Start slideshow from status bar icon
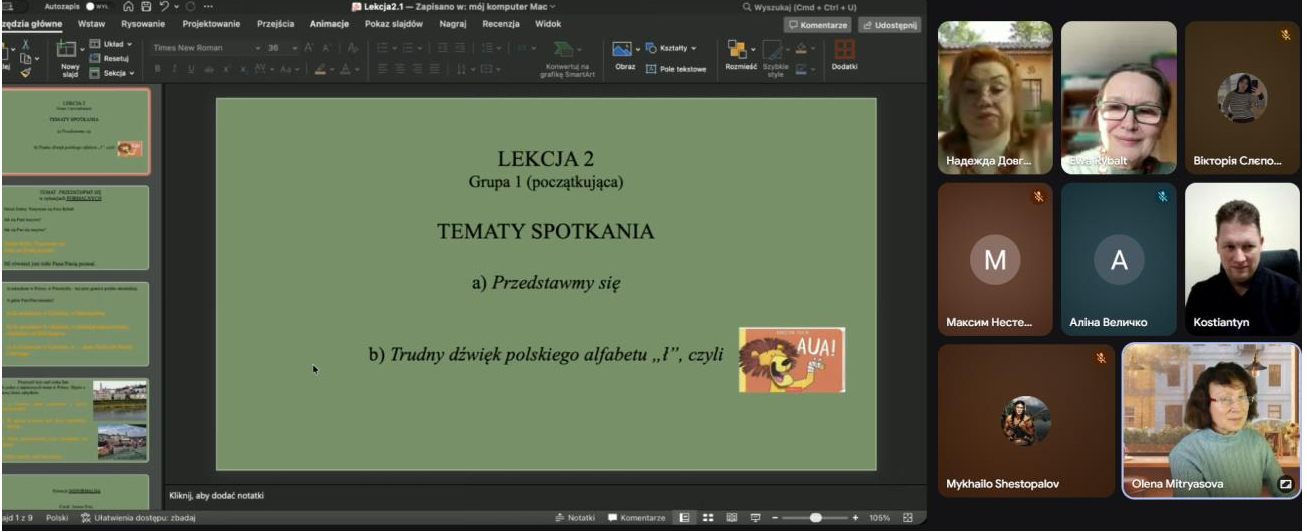This screenshot has height=532, width=1307. [x=756, y=518]
